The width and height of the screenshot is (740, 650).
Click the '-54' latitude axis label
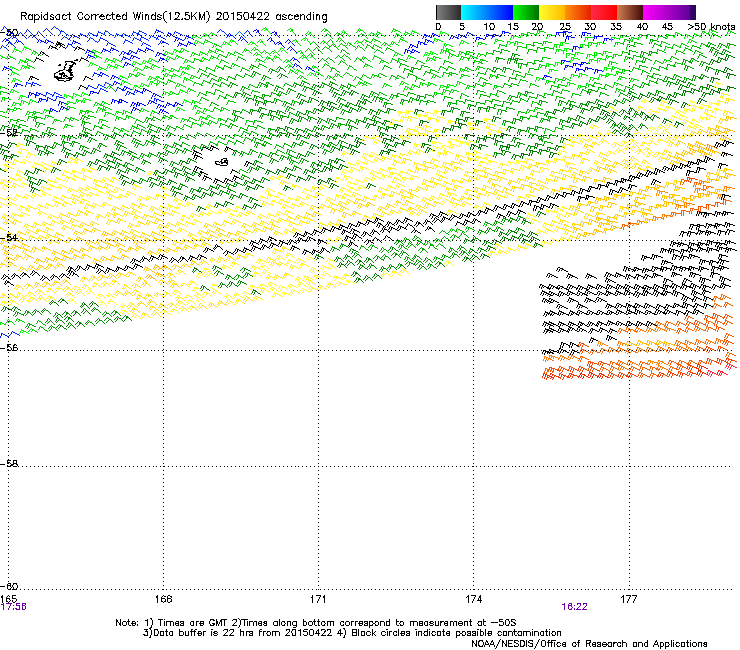pyautogui.click(x=9, y=237)
